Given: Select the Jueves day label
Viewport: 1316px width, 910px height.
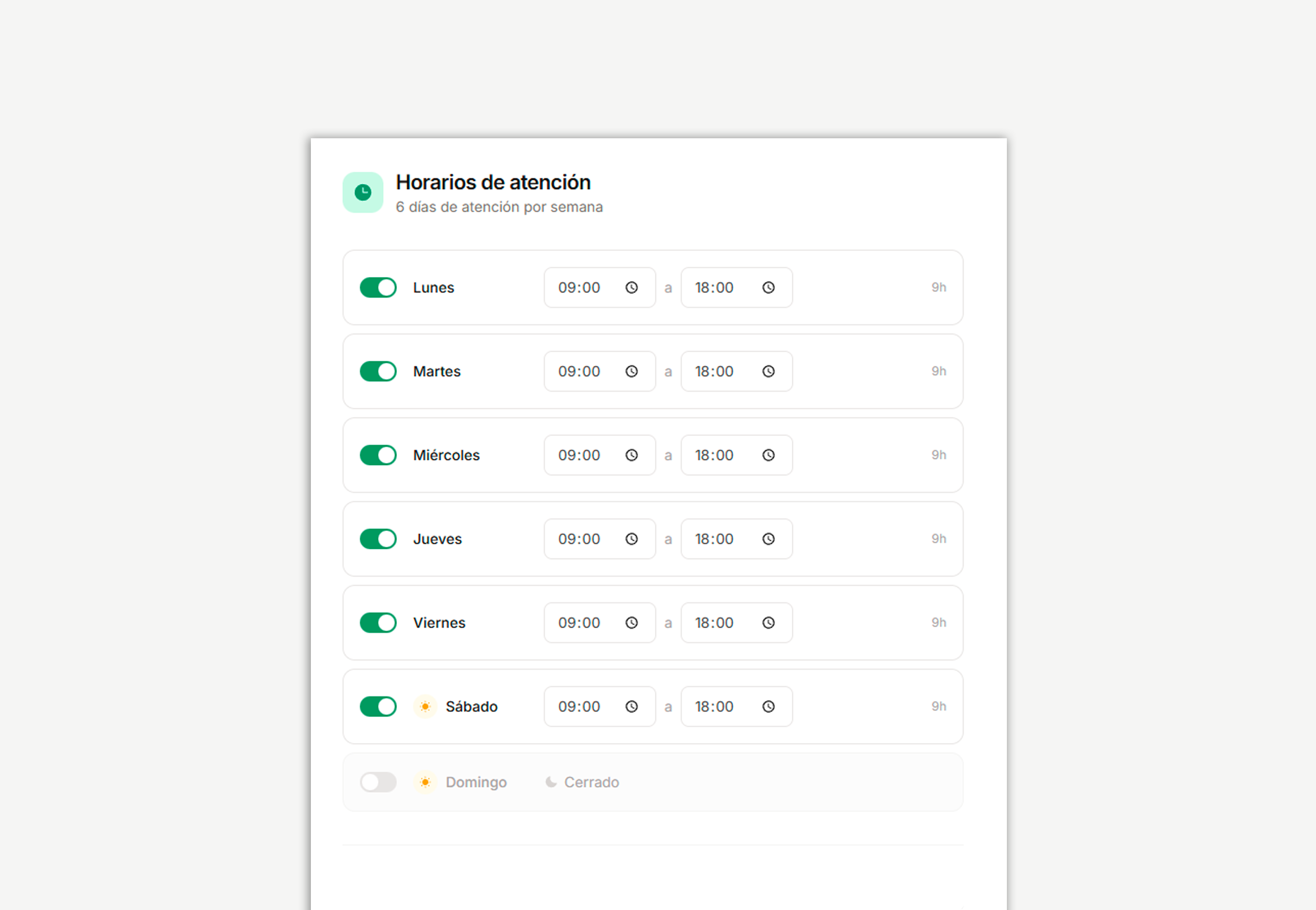Looking at the screenshot, I should [437, 539].
